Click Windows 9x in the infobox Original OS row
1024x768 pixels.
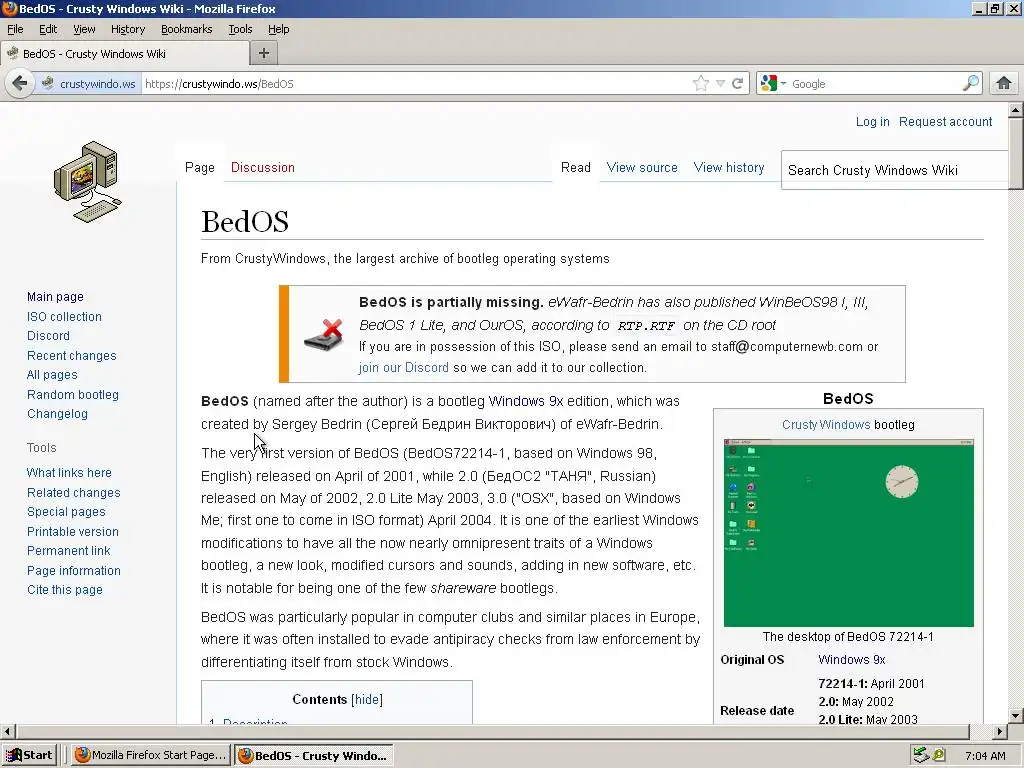[852, 660]
